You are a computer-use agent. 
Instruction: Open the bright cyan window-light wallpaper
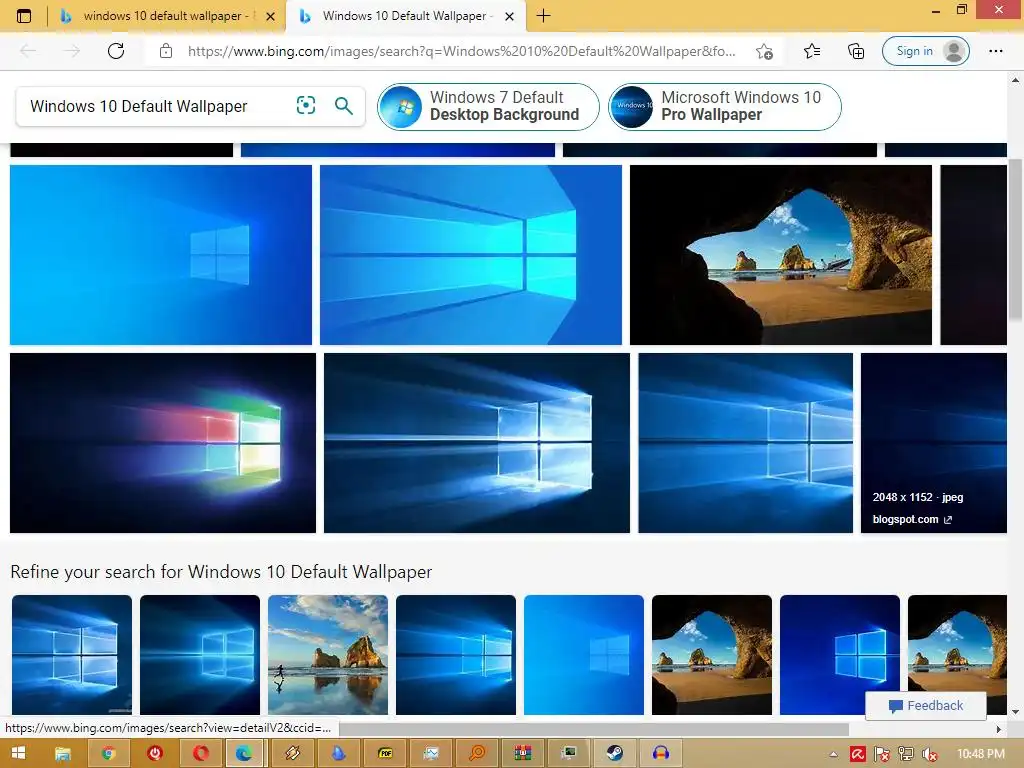pos(471,255)
